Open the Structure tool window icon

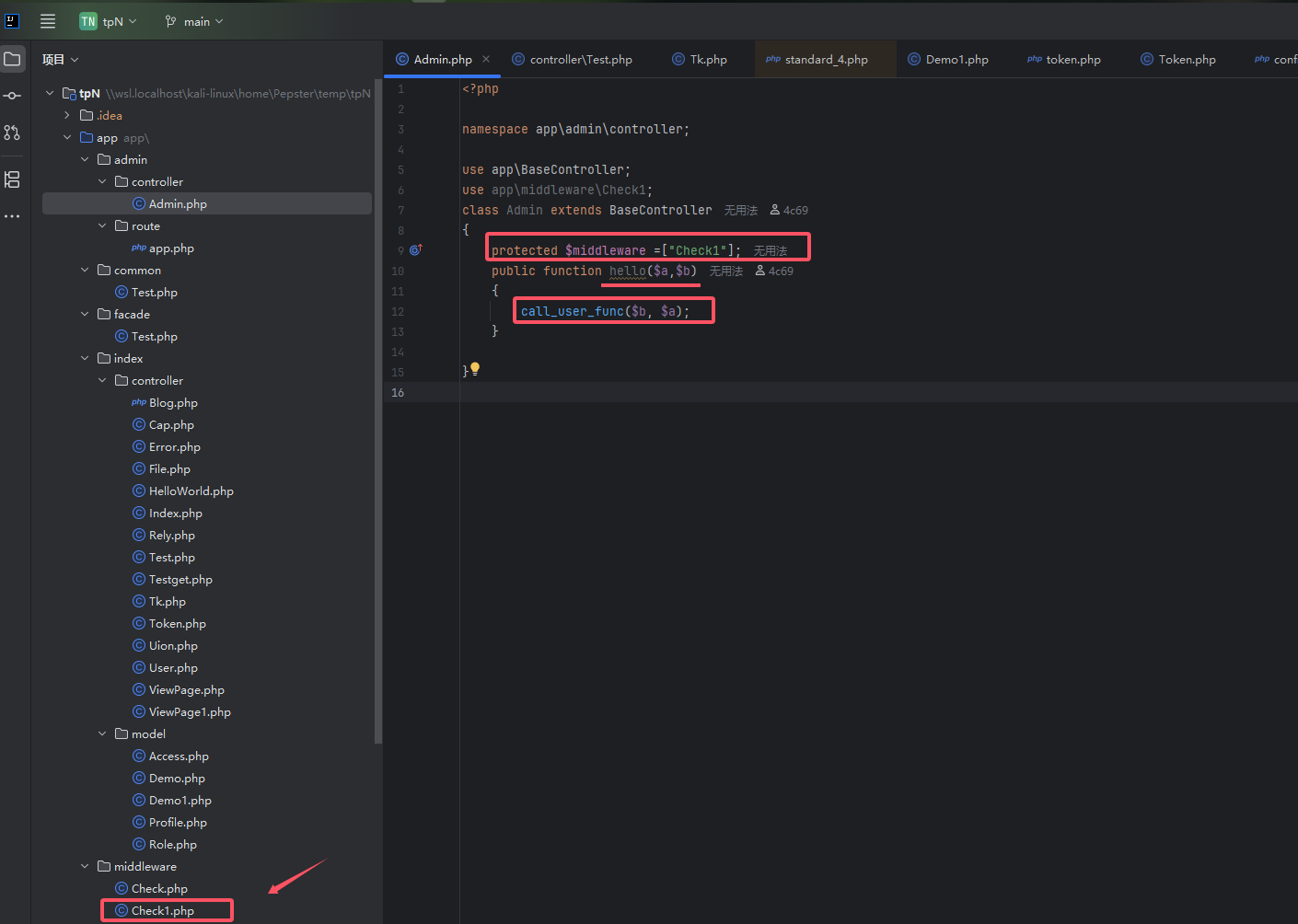click(13, 179)
